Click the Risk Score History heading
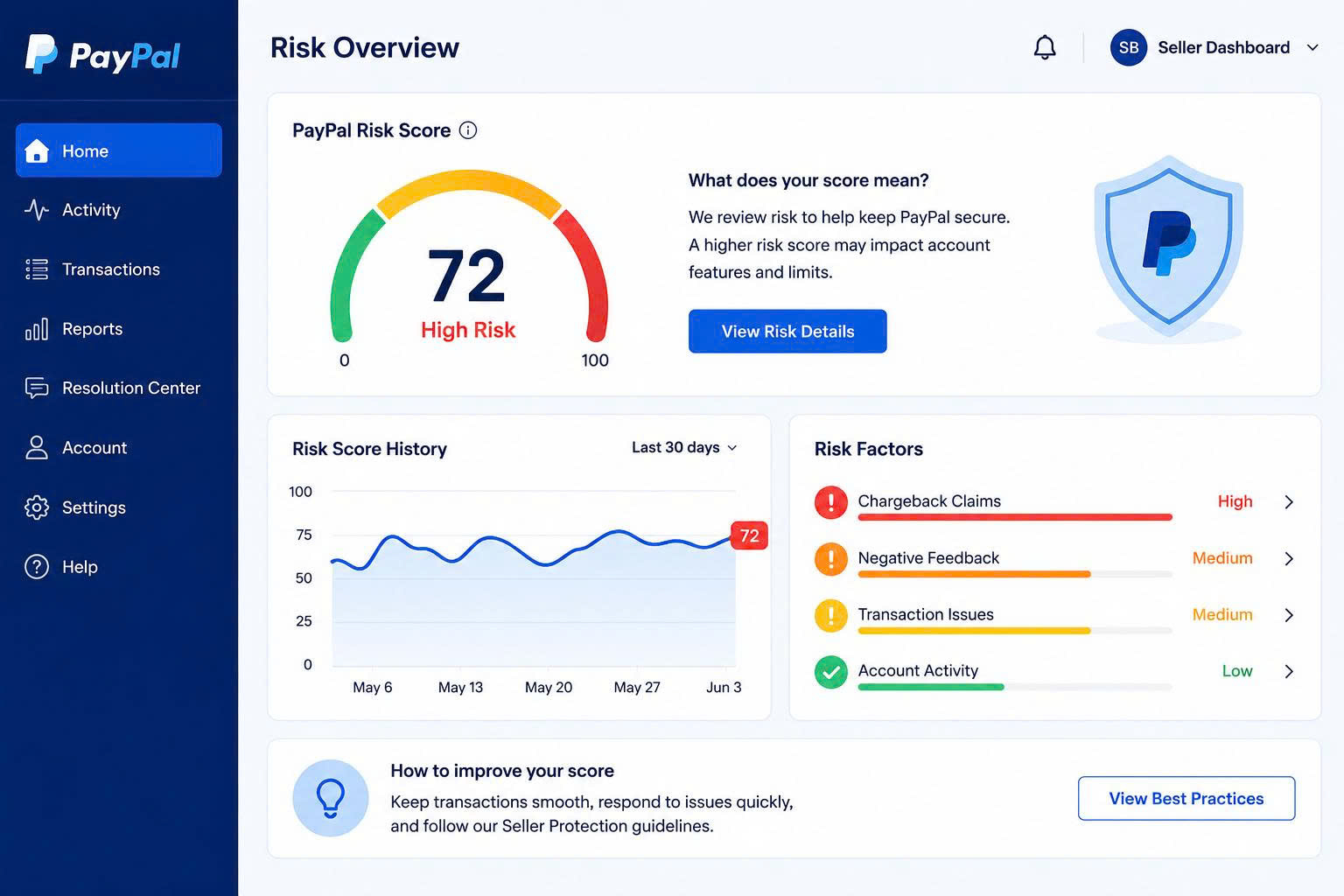Screen dimensions: 1344x896 coord(369,449)
